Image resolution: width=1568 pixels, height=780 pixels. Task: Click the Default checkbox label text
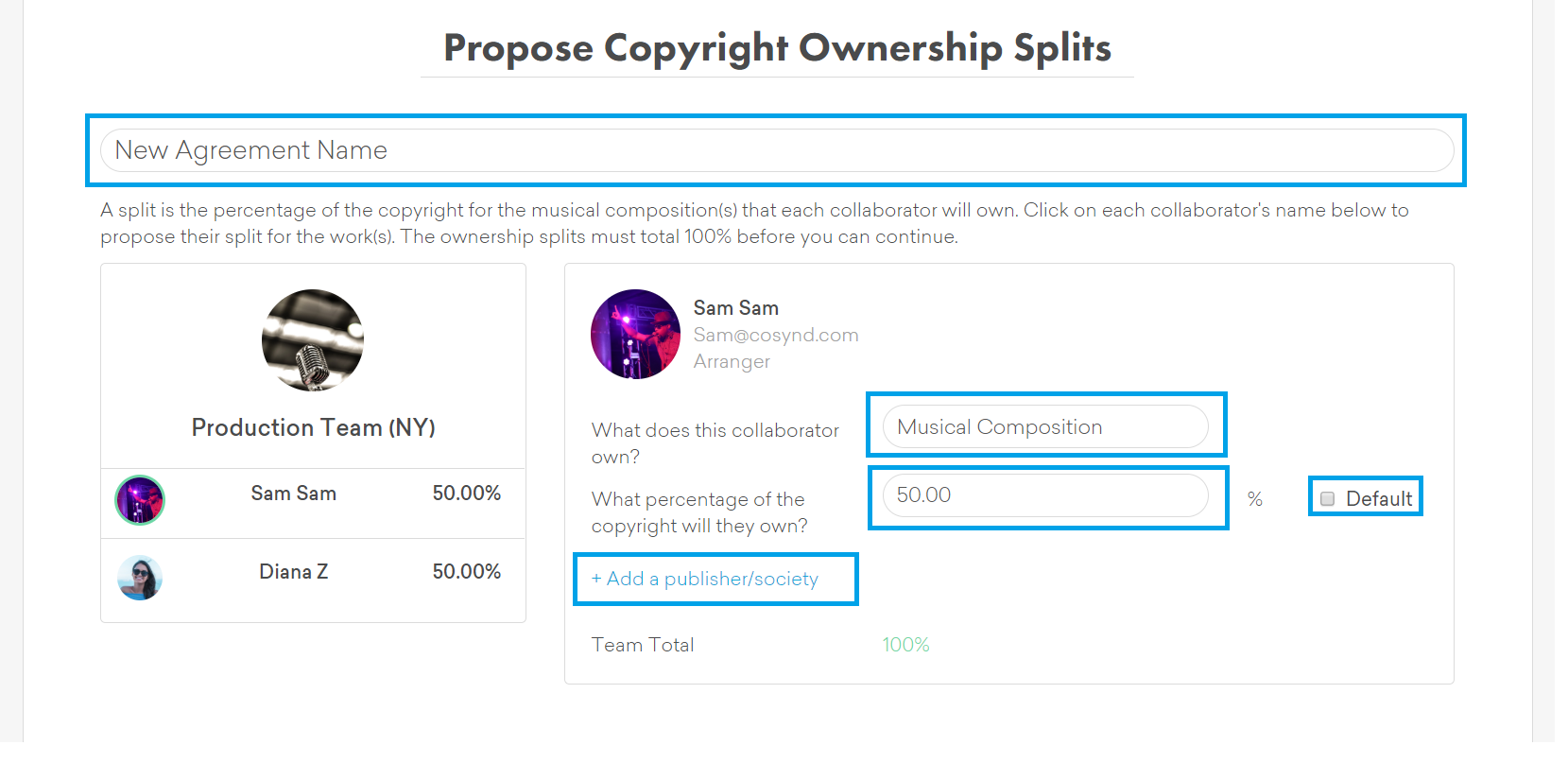click(1378, 499)
